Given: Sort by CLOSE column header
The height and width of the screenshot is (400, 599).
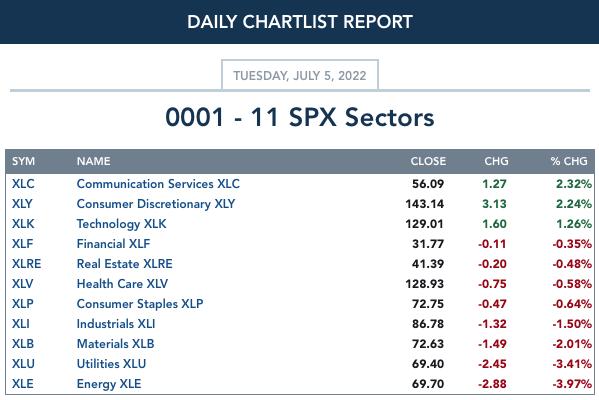Looking at the screenshot, I should (x=428, y=161).
